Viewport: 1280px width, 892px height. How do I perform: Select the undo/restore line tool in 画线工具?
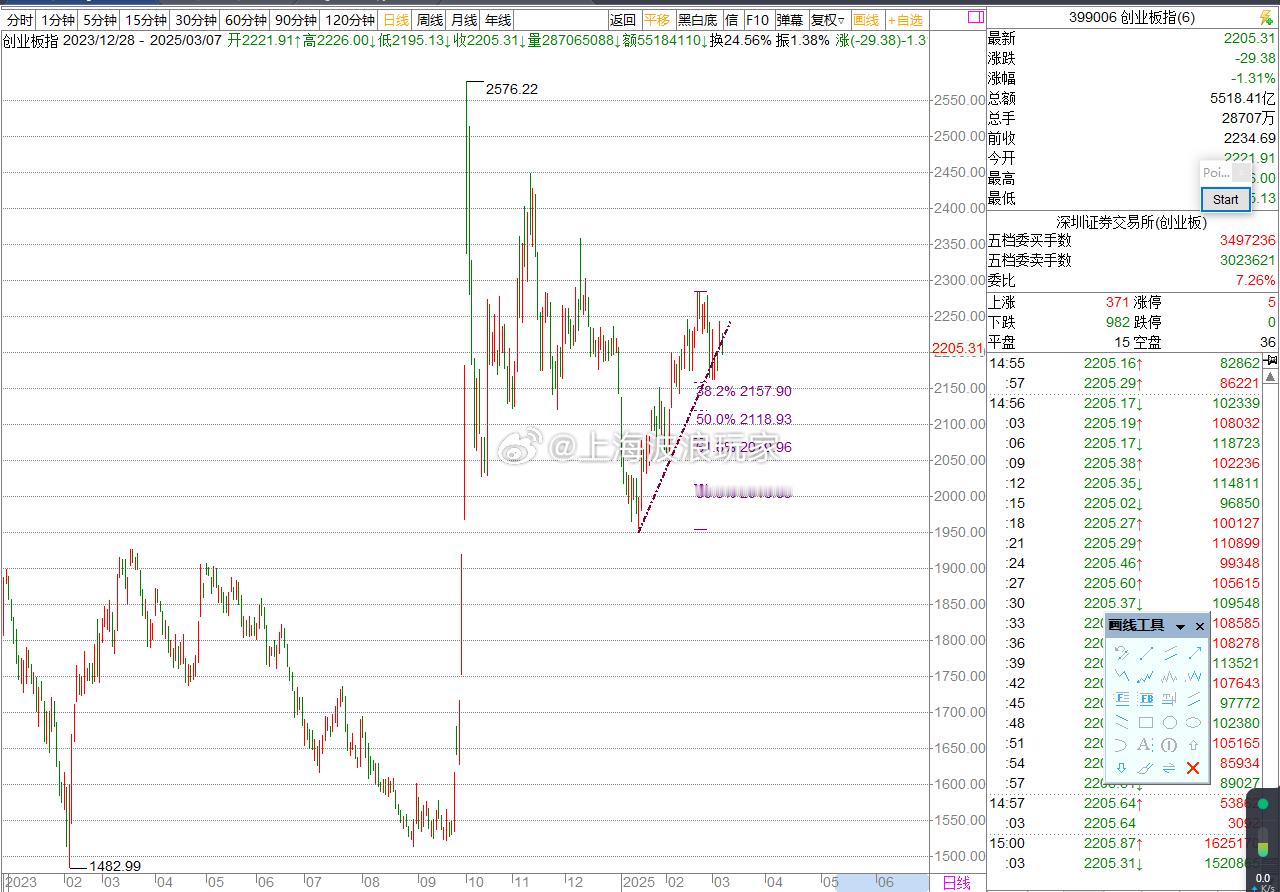point(1122,653)
